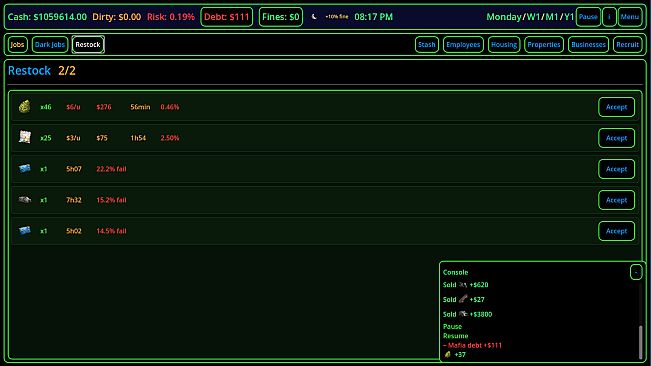The width and height of the screenshot is (651, 366).
Task: Open the Businesses menu
Action: pos(588,44)
